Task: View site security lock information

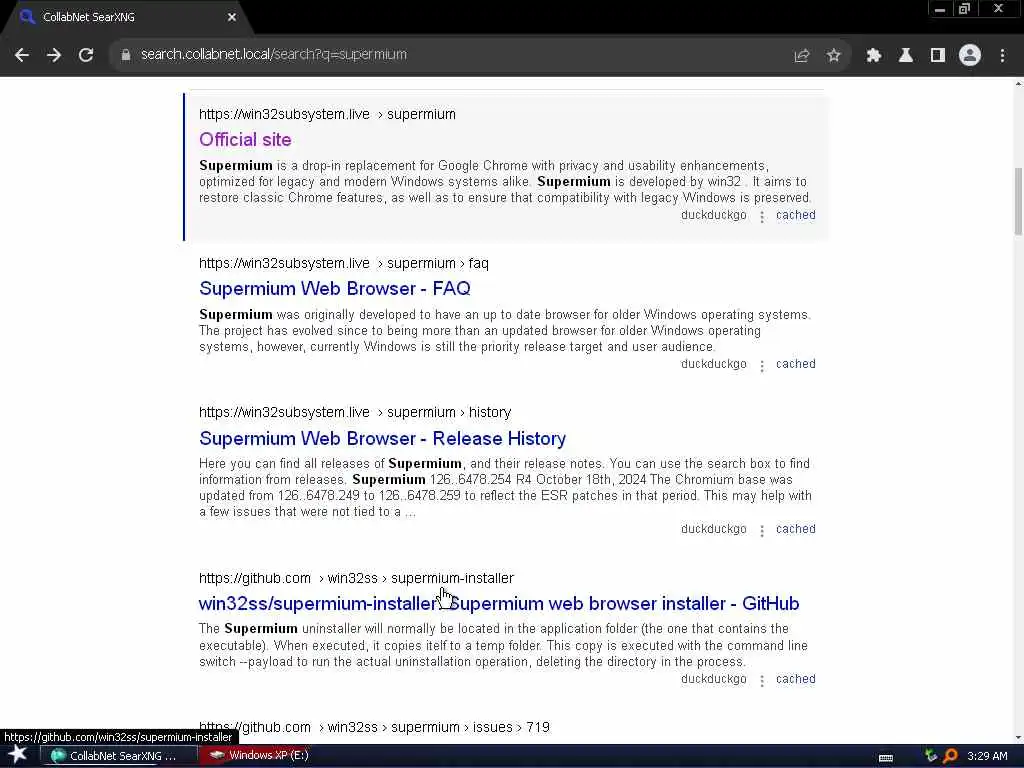Action: point(125,56)
